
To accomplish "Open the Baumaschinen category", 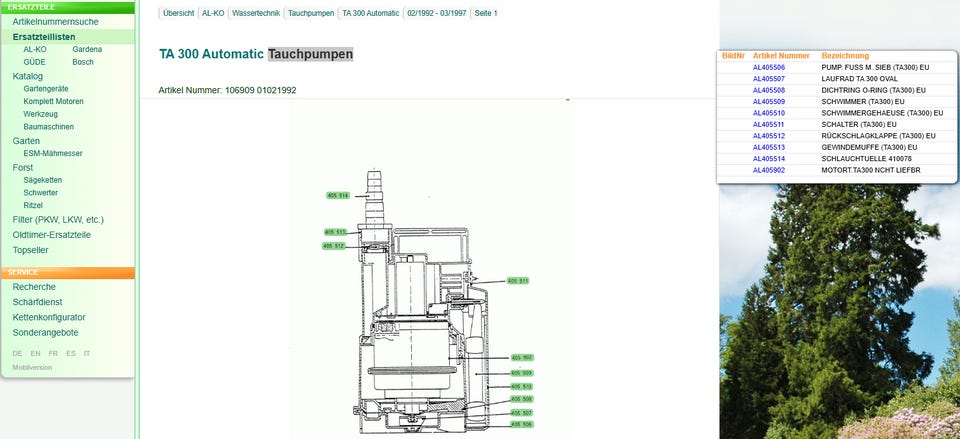I will [x=48, y=127].
